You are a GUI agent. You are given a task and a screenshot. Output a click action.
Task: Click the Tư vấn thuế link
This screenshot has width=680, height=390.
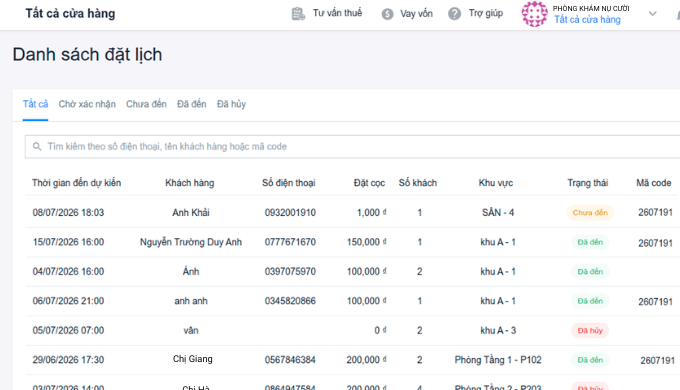337,13
